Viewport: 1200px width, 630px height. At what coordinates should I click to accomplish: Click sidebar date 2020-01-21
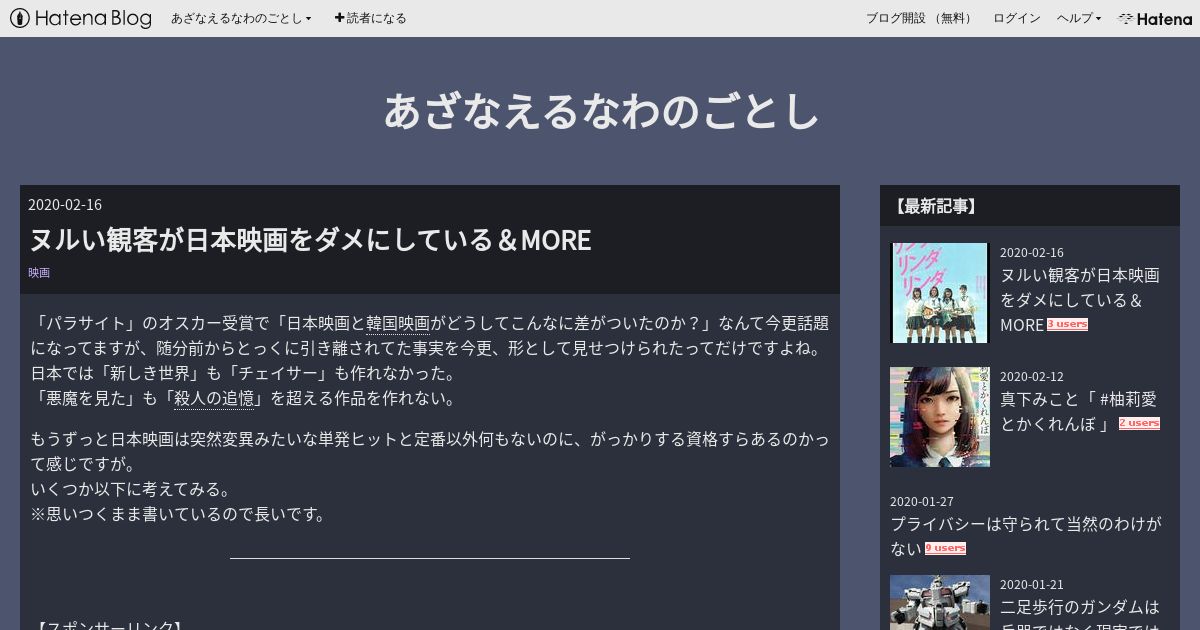tap(1032, 584)
